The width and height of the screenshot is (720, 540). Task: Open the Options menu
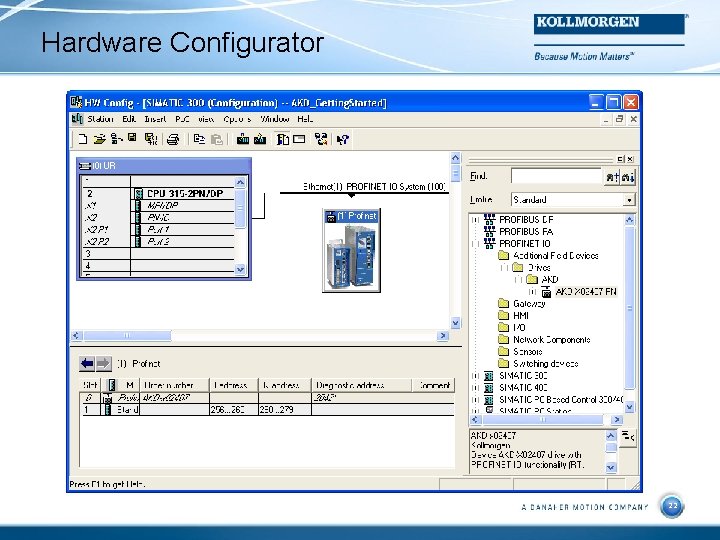[x=237, y=119]
